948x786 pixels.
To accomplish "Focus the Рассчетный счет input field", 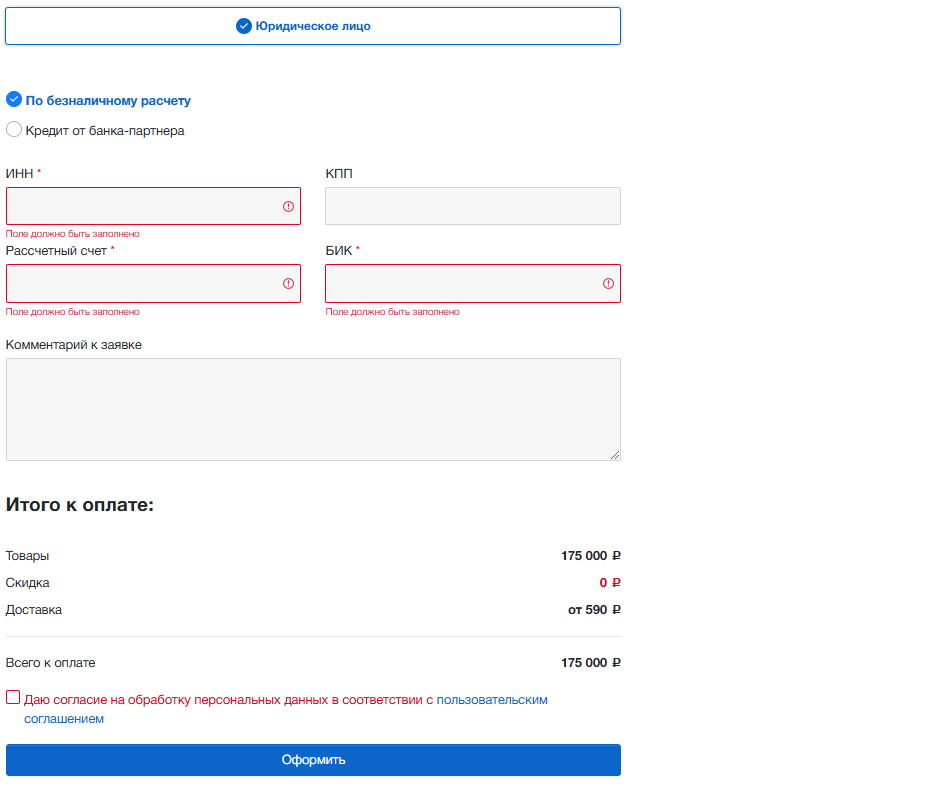I will 154,284.
